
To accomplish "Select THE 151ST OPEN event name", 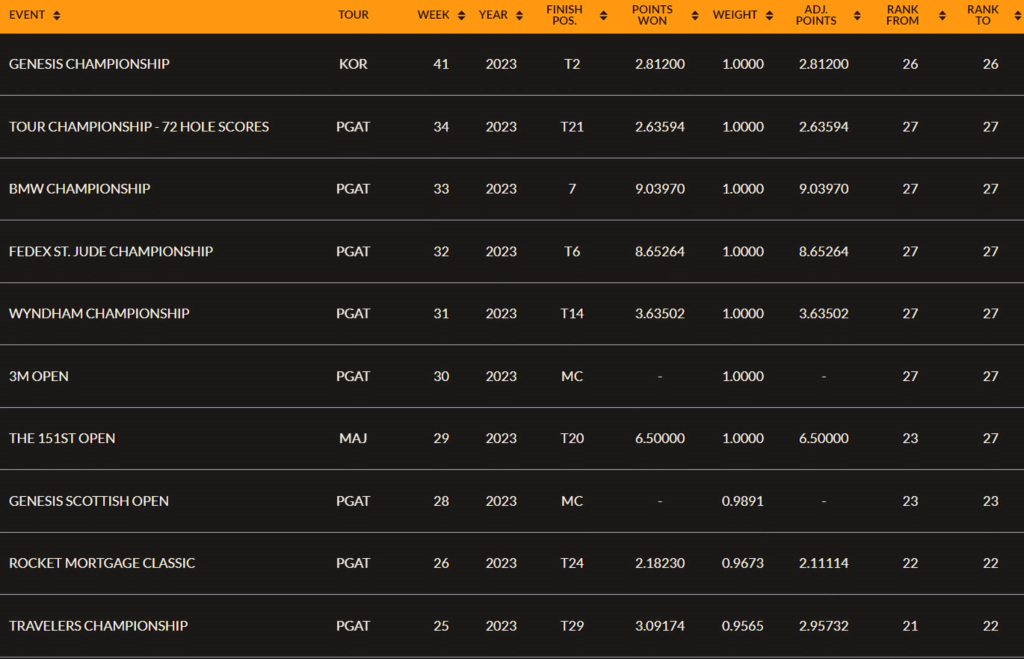I will point(62,438).
